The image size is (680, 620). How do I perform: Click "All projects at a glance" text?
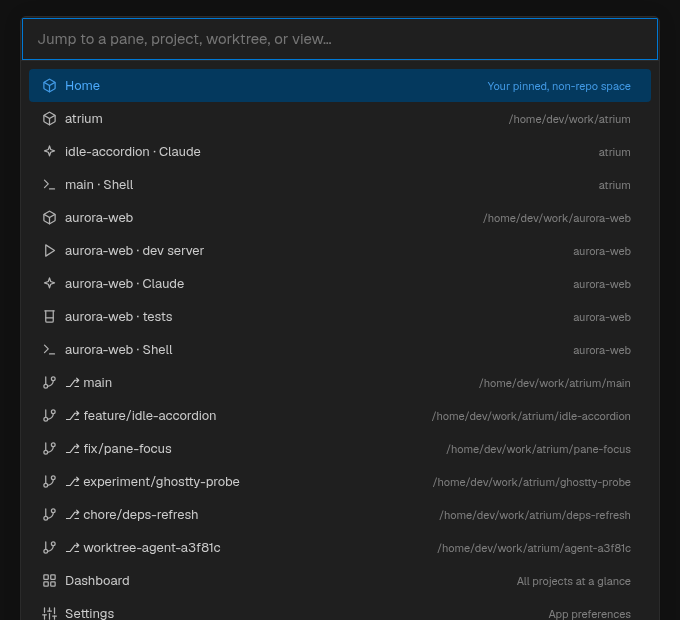(573, 581)
